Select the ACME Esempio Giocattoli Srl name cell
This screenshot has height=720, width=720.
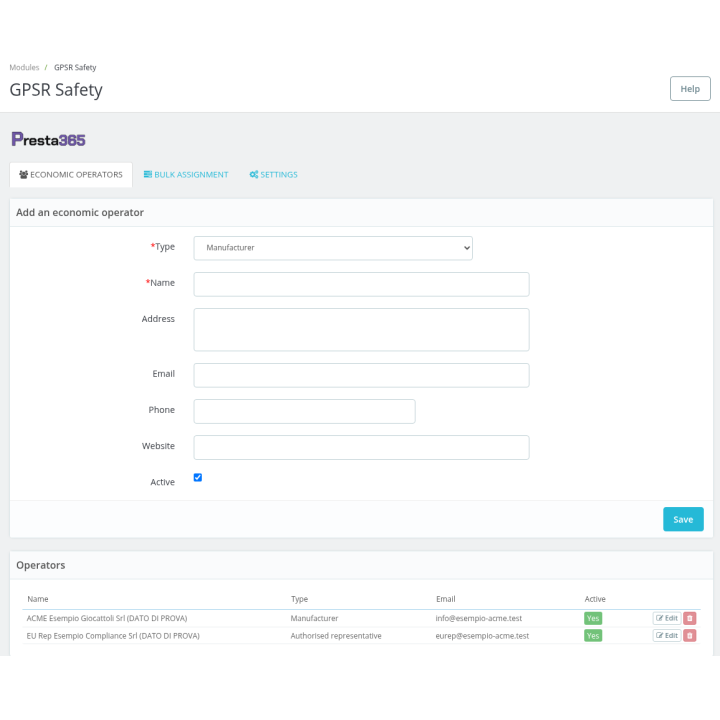pos(107,618)
